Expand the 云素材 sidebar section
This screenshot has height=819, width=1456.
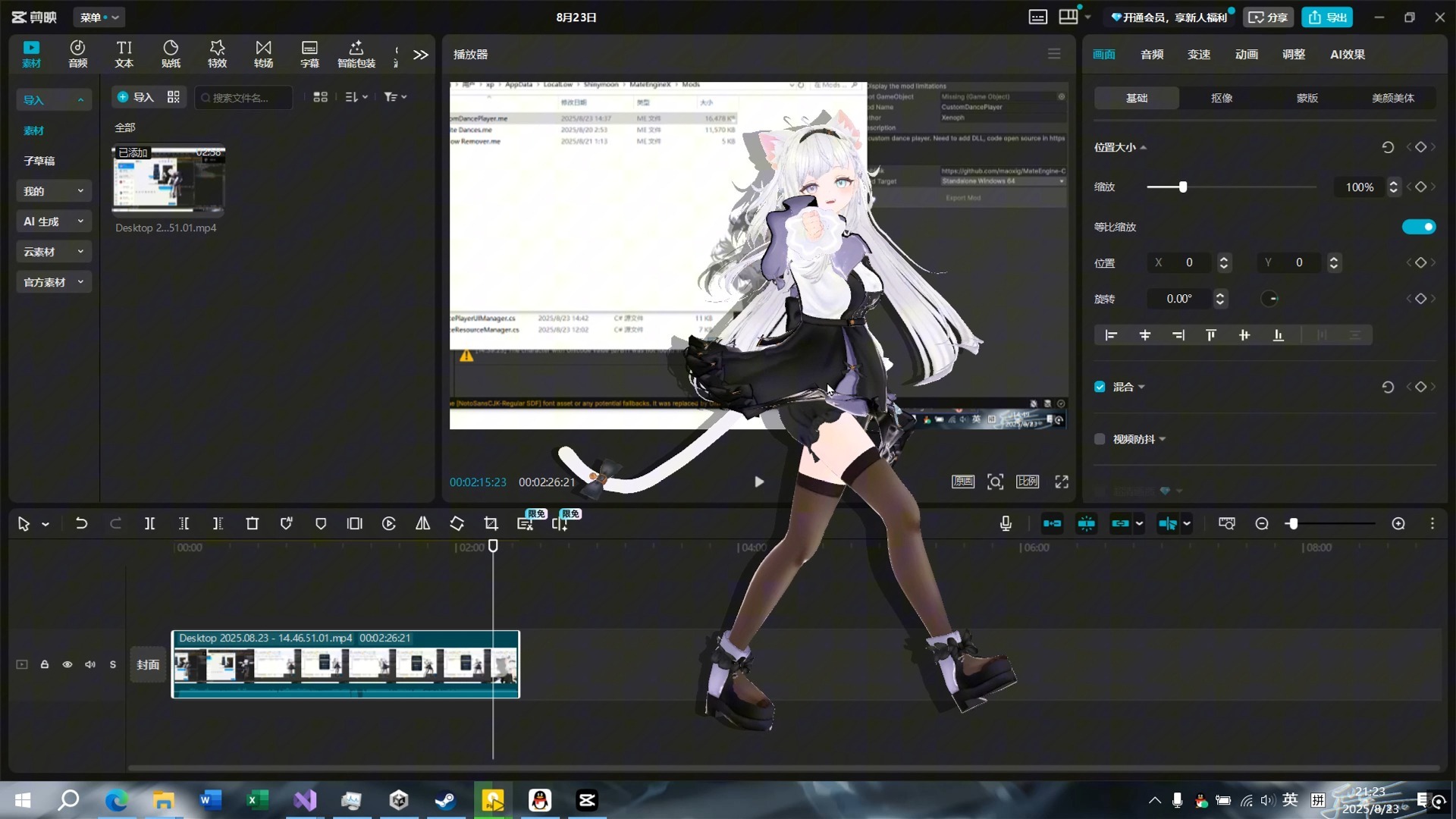click(x=54, y=252)
